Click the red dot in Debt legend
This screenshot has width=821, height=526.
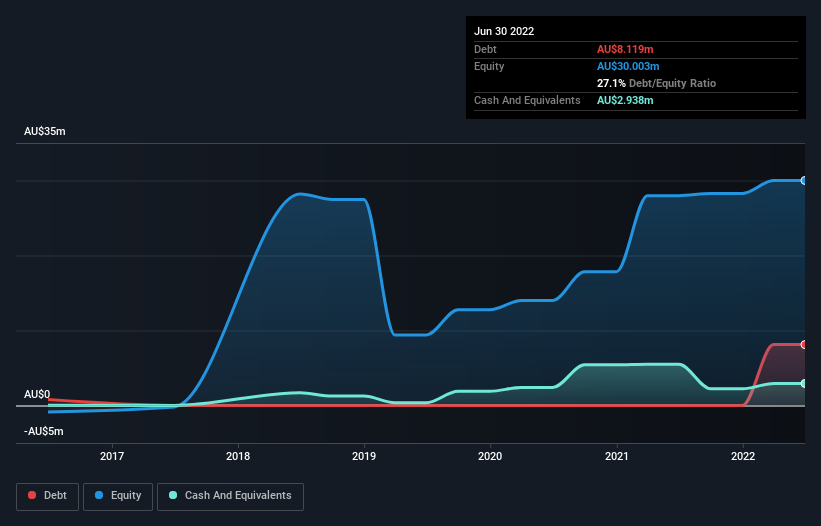(x=32, y=495)
